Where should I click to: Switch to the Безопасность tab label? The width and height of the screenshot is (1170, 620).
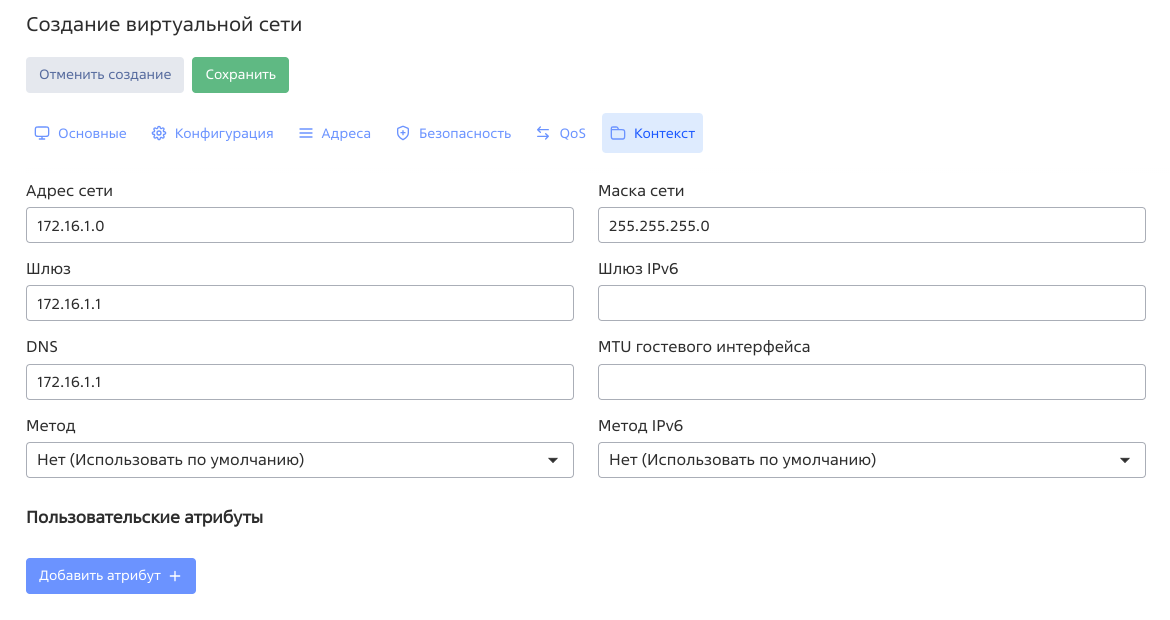click(x=464, y=133)
